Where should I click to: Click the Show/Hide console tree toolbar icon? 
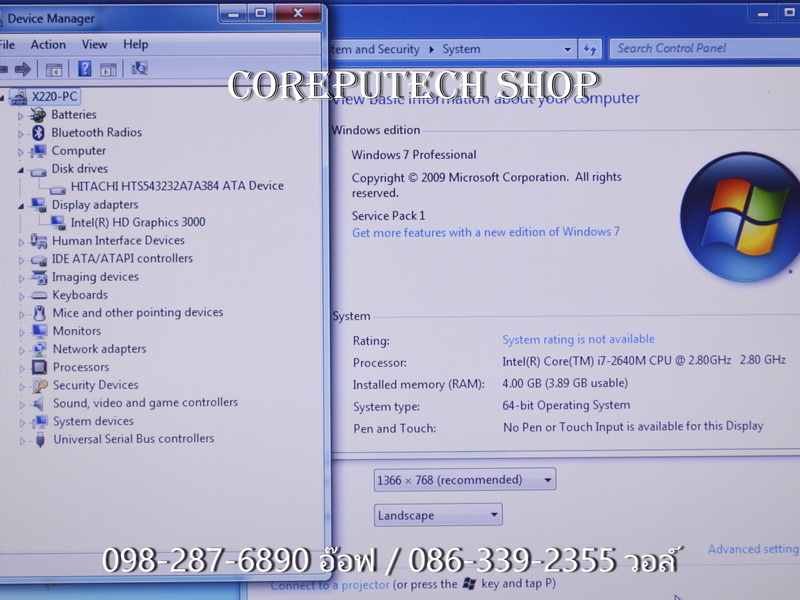tap(54, 69)
